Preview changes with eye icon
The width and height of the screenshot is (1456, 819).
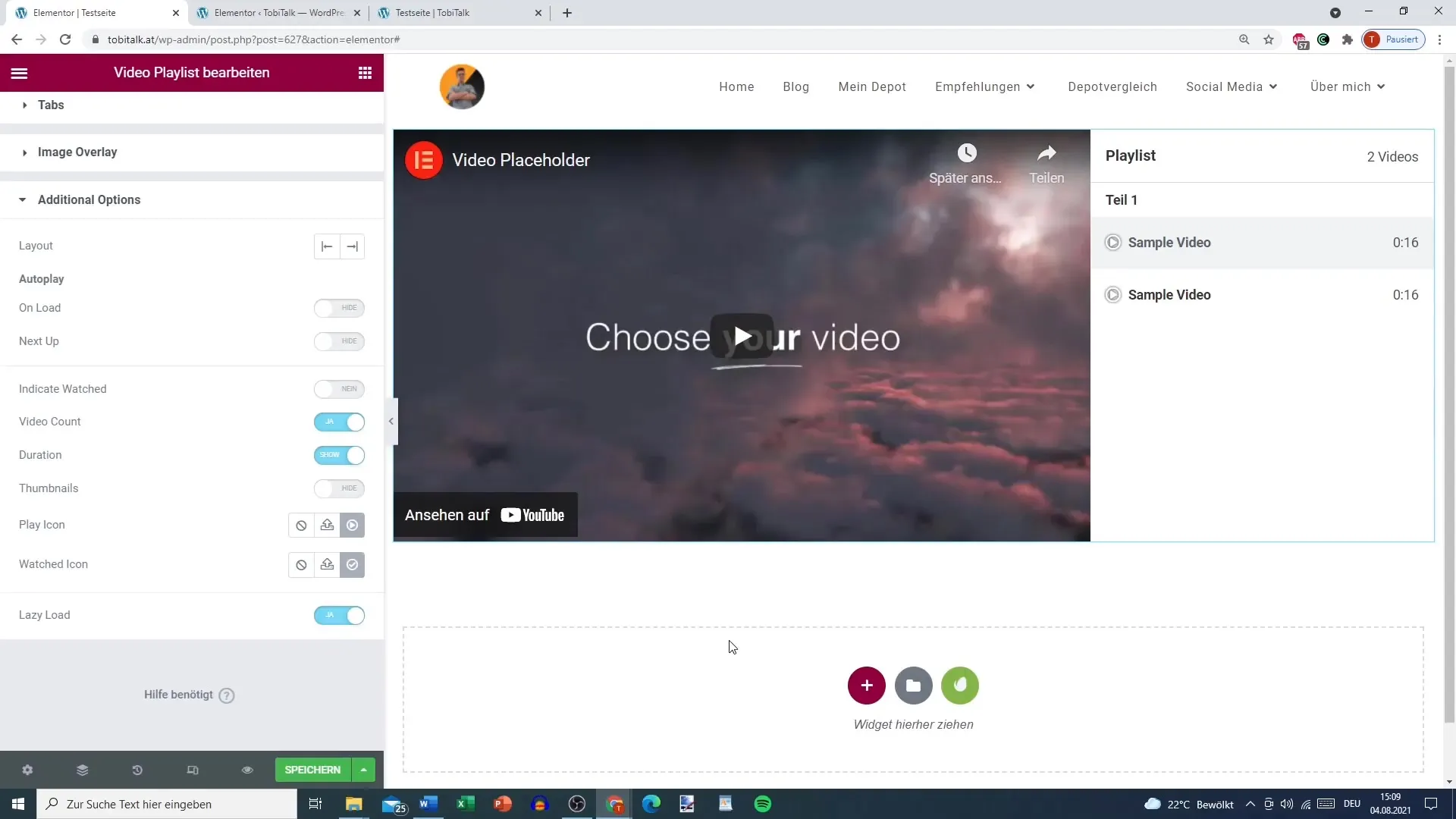point(247,770)
